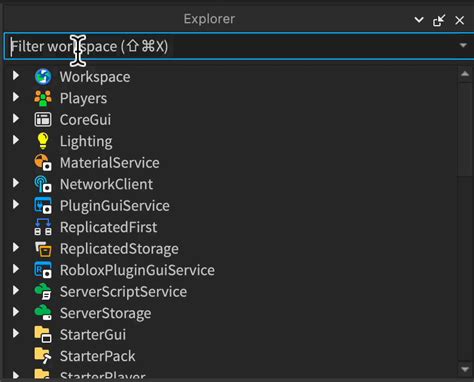Expand the ServerStorage tree node
Viewport: 474px width, 382px height.
[x=16, y=312]
